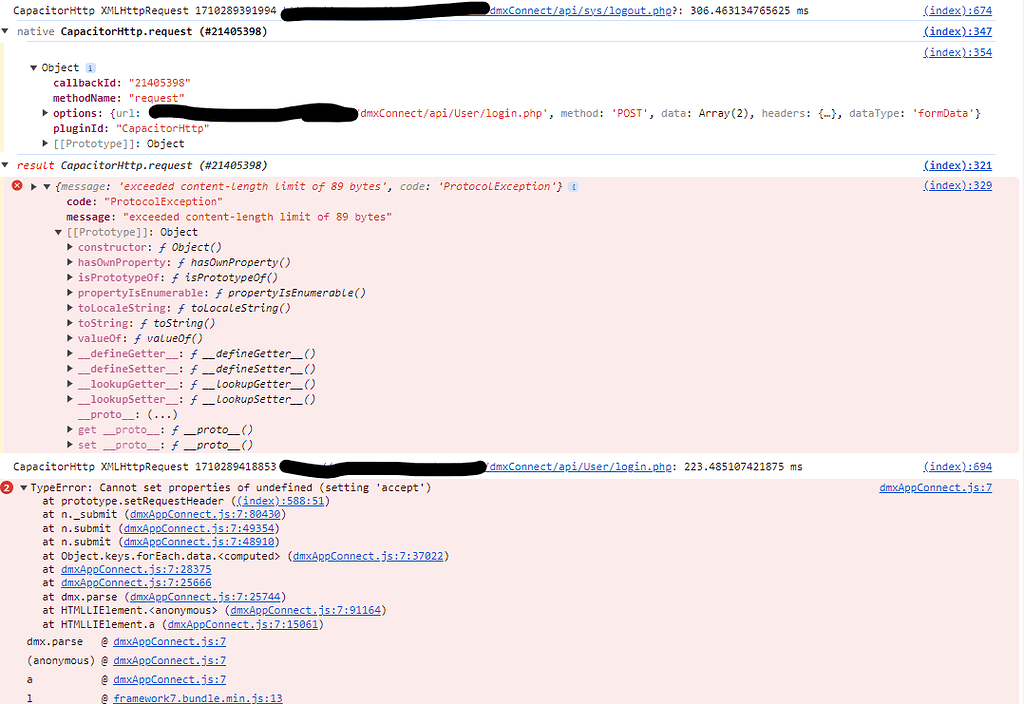Expand the __defineSetter__ entry
Viewport: 1024px width, 704px height.
(x=70, y=369)
